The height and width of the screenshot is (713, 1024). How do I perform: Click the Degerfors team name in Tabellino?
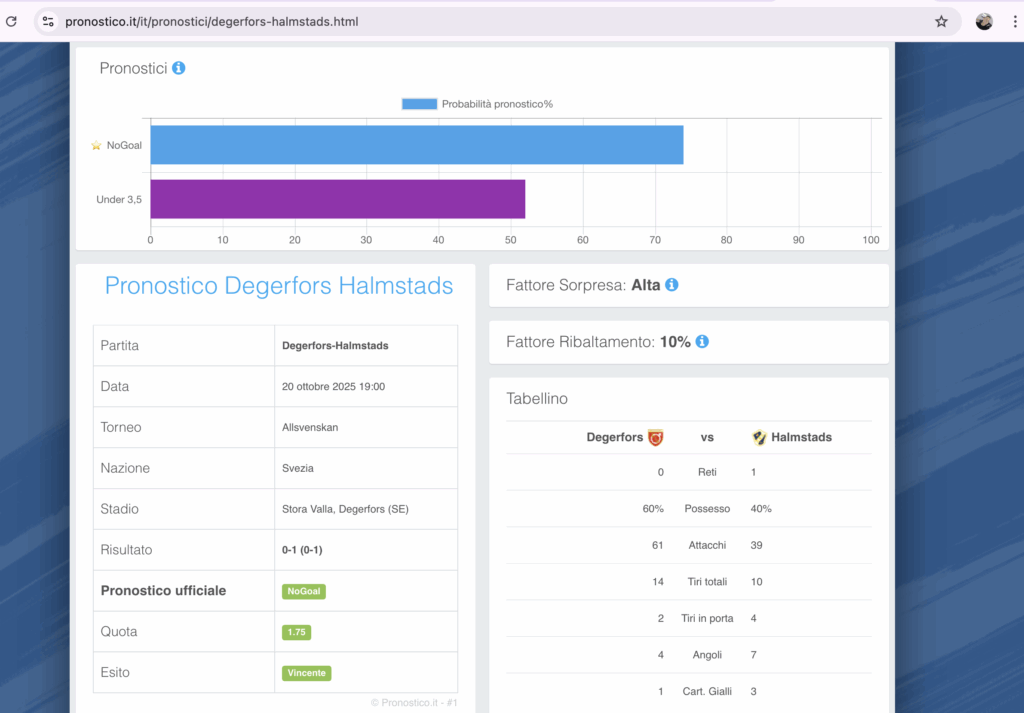click(x=614, y=437)
